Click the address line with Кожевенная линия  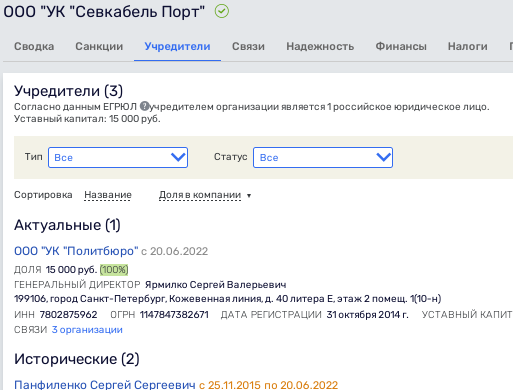227,299
